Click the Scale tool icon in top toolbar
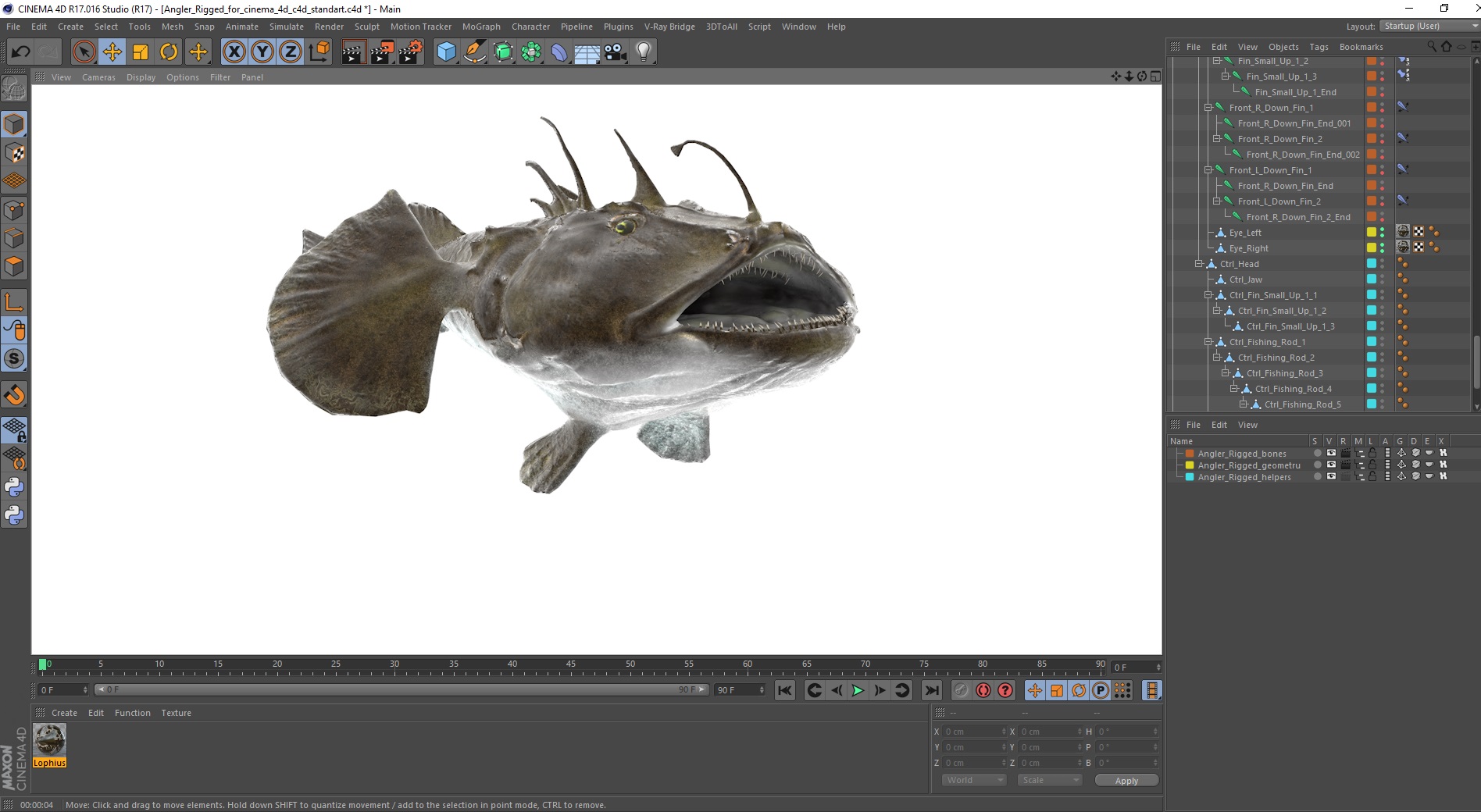The width and height of the screenshot is (1481, 812). (x=141, y=52)
